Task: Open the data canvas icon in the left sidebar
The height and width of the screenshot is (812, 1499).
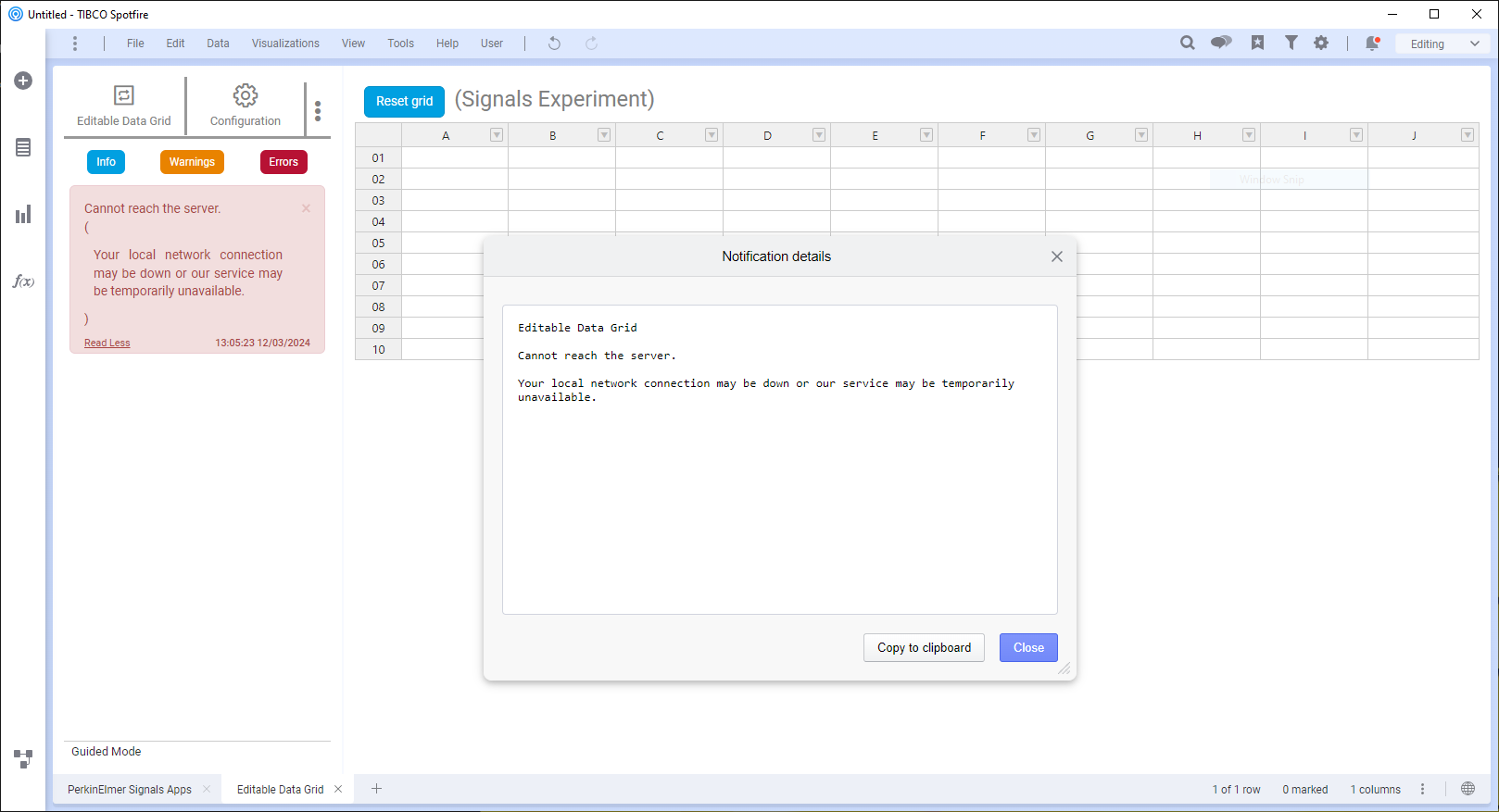Action: coord(23,758)
